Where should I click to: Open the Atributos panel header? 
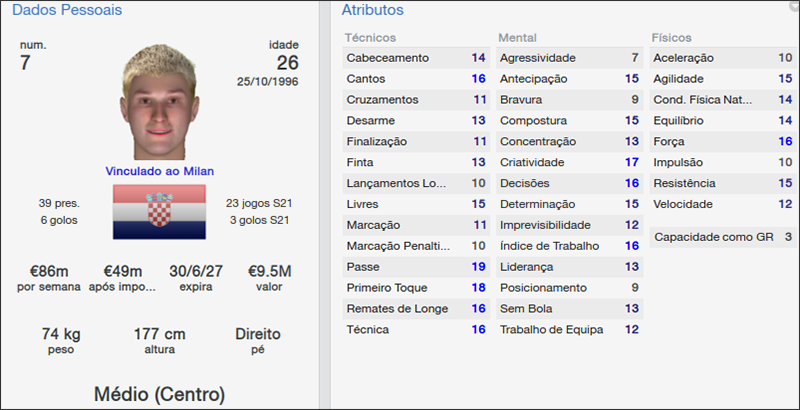[x=373, y=10]
